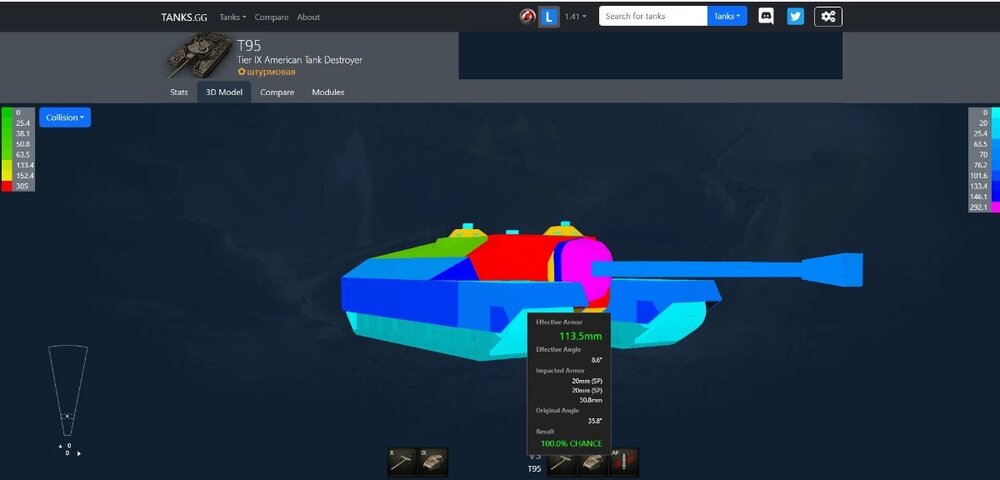Toggle the blue L live server button
This screenshot has width=1000, height=480.
tap(548, 17)
